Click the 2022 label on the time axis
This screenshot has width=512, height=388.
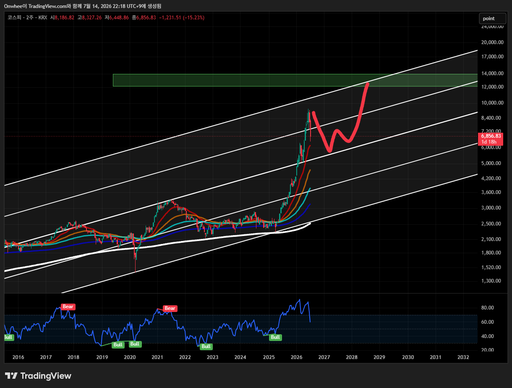[185, 357]
